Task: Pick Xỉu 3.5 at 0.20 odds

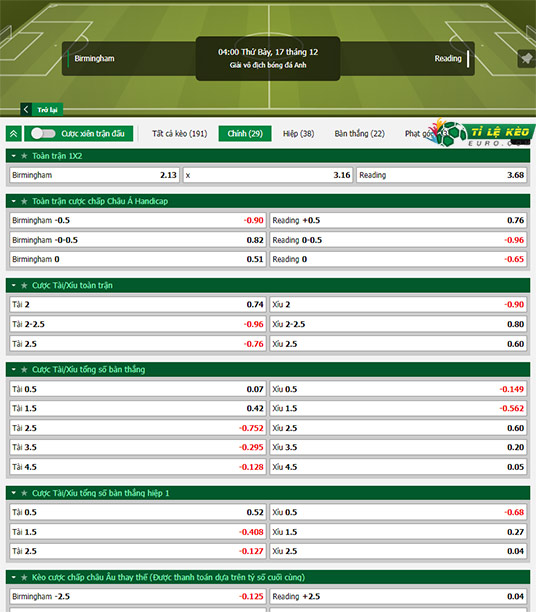Action: coord(398,447)
